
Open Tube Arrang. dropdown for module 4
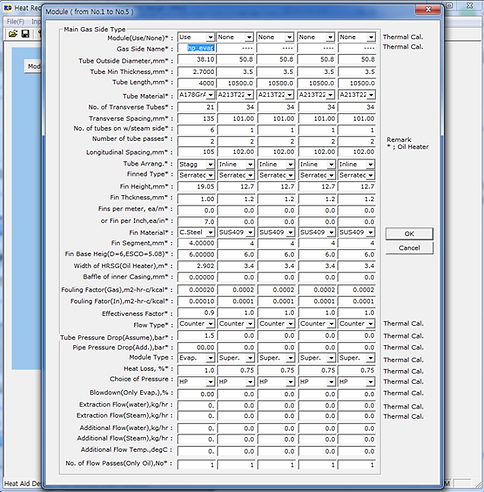coord(330,164)
